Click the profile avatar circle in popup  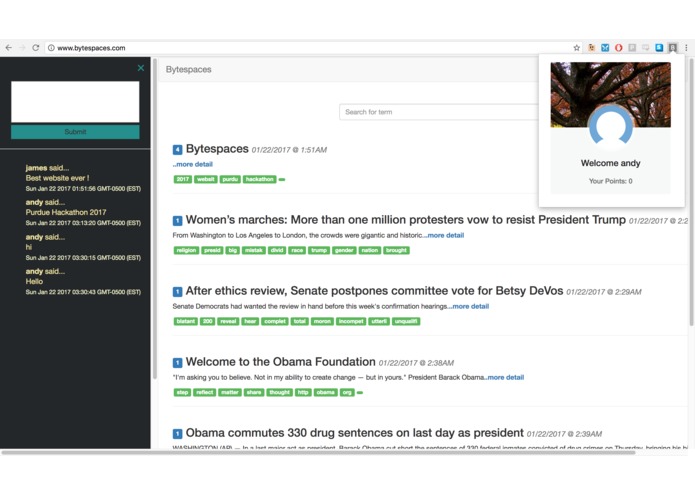point(611,126)
